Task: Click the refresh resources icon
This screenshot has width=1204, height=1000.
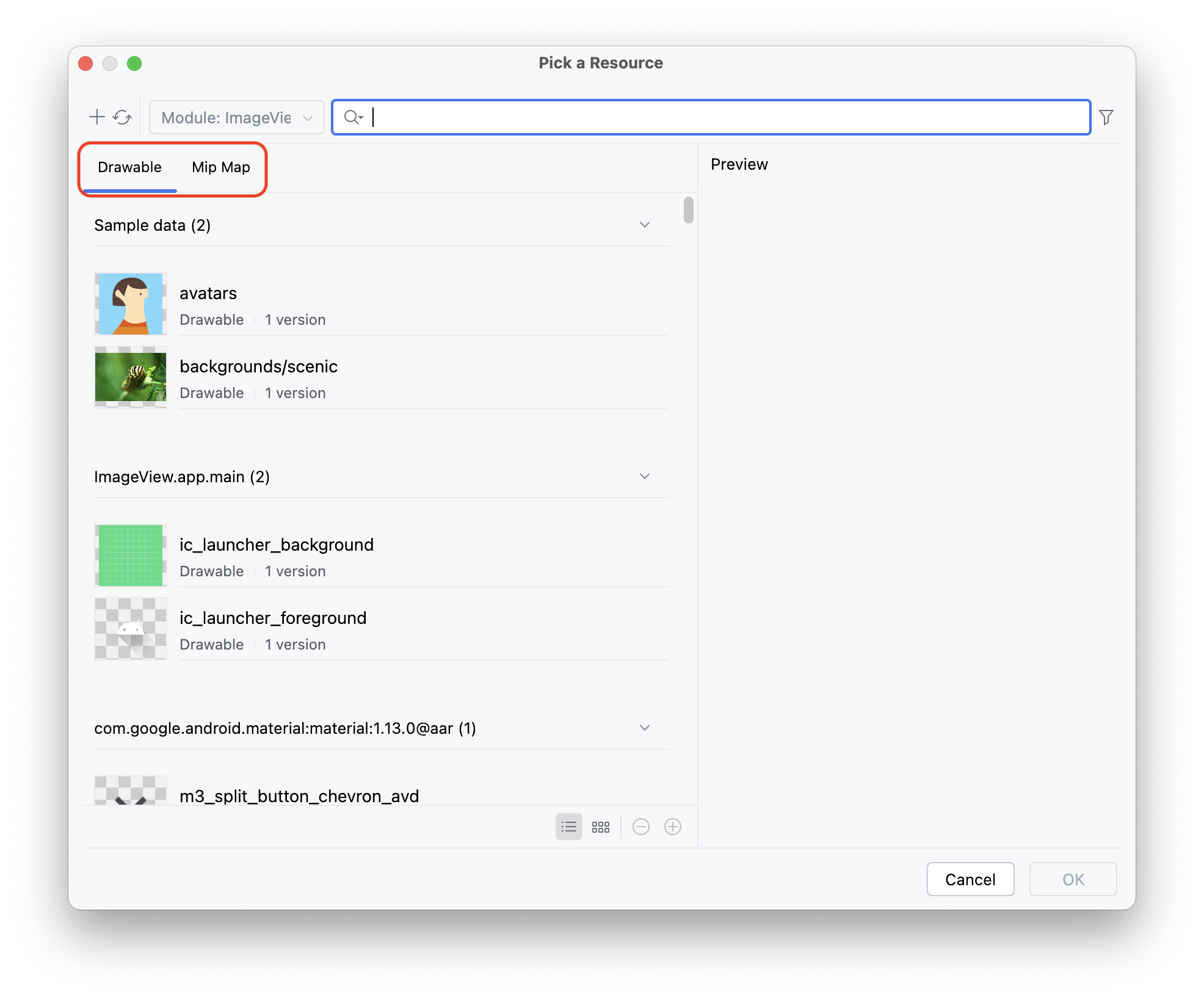Action: pos(123,117)
